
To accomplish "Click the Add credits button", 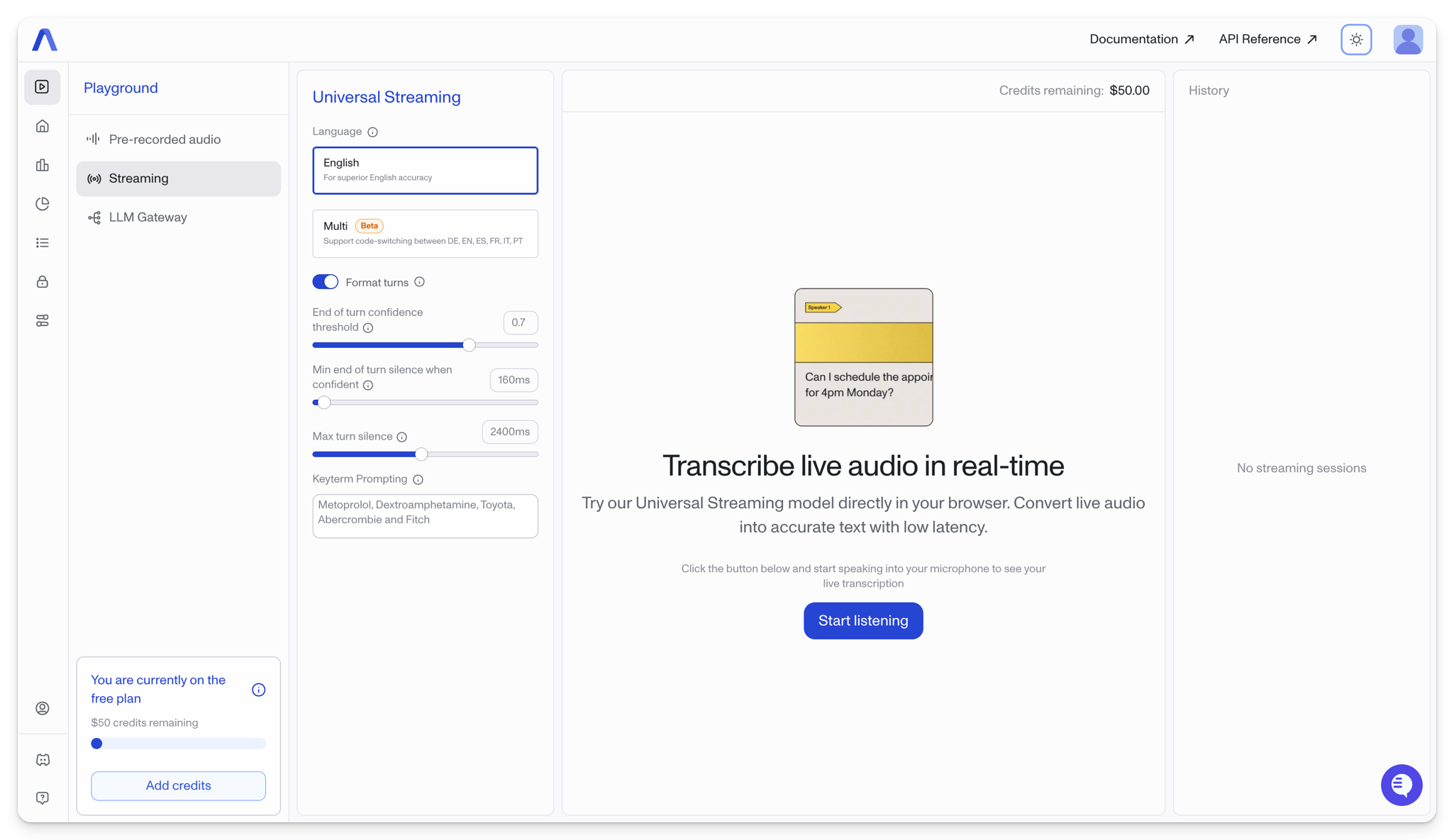I will (x=178, y=785).
